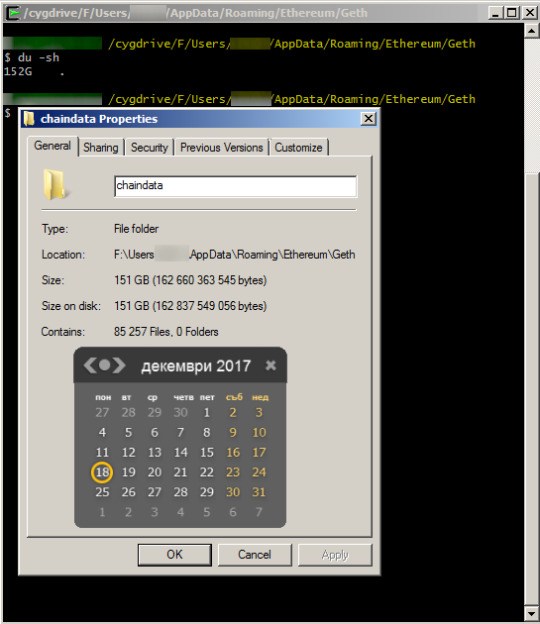
Task: Click the 'декември 2017' calendar header
Action: 196,366
